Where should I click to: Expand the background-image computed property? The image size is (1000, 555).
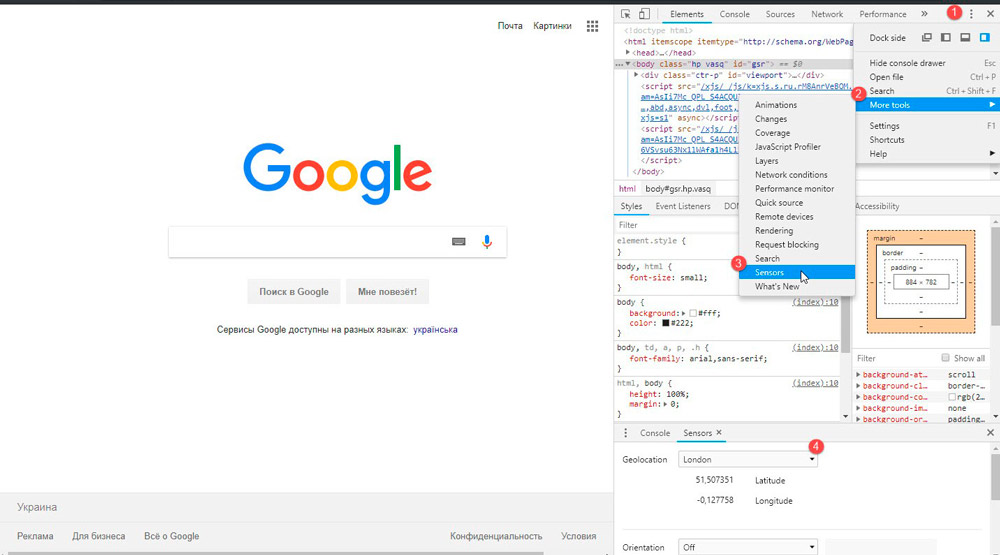[858, 408]
